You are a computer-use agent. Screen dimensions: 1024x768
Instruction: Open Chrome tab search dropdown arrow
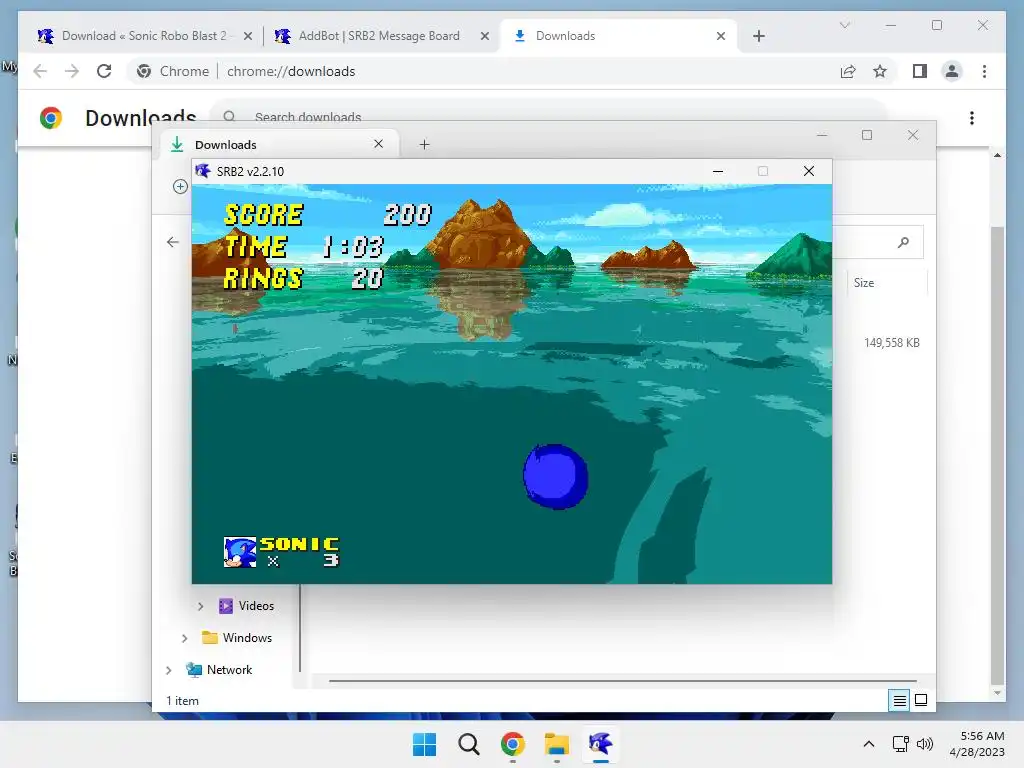point(844,25)
